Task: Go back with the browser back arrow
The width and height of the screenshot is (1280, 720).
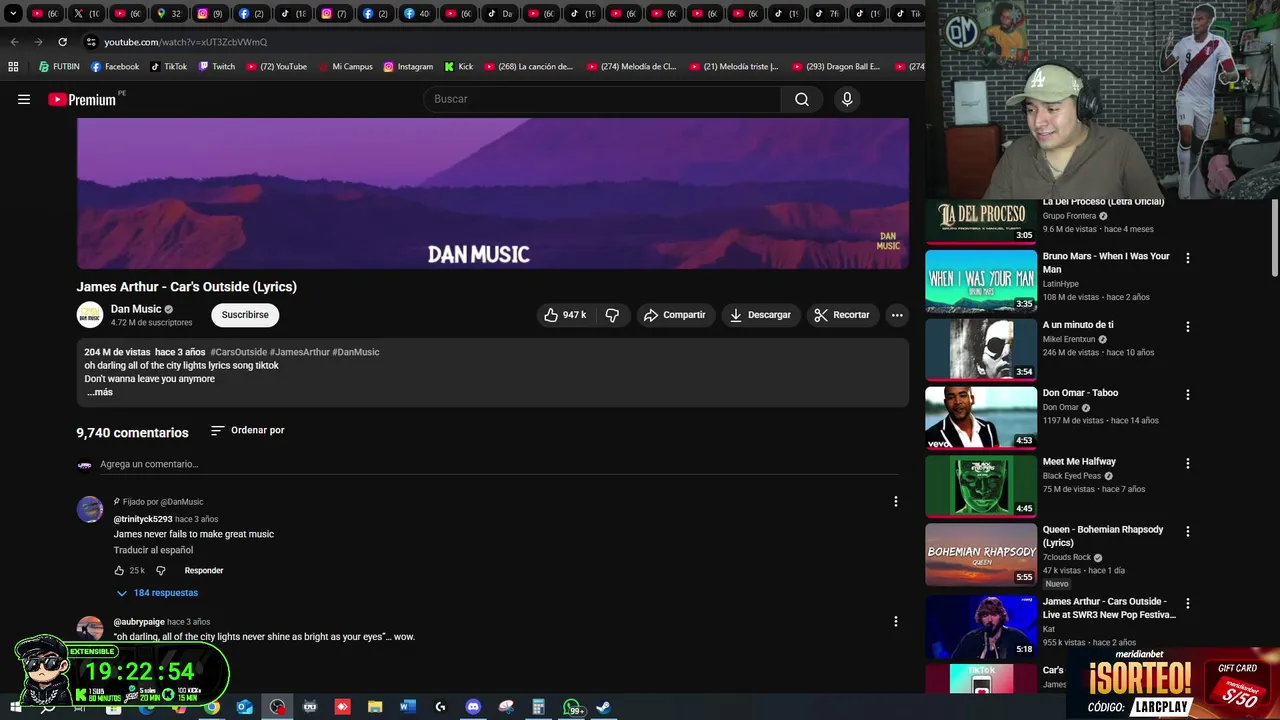Action: [14, 42]
